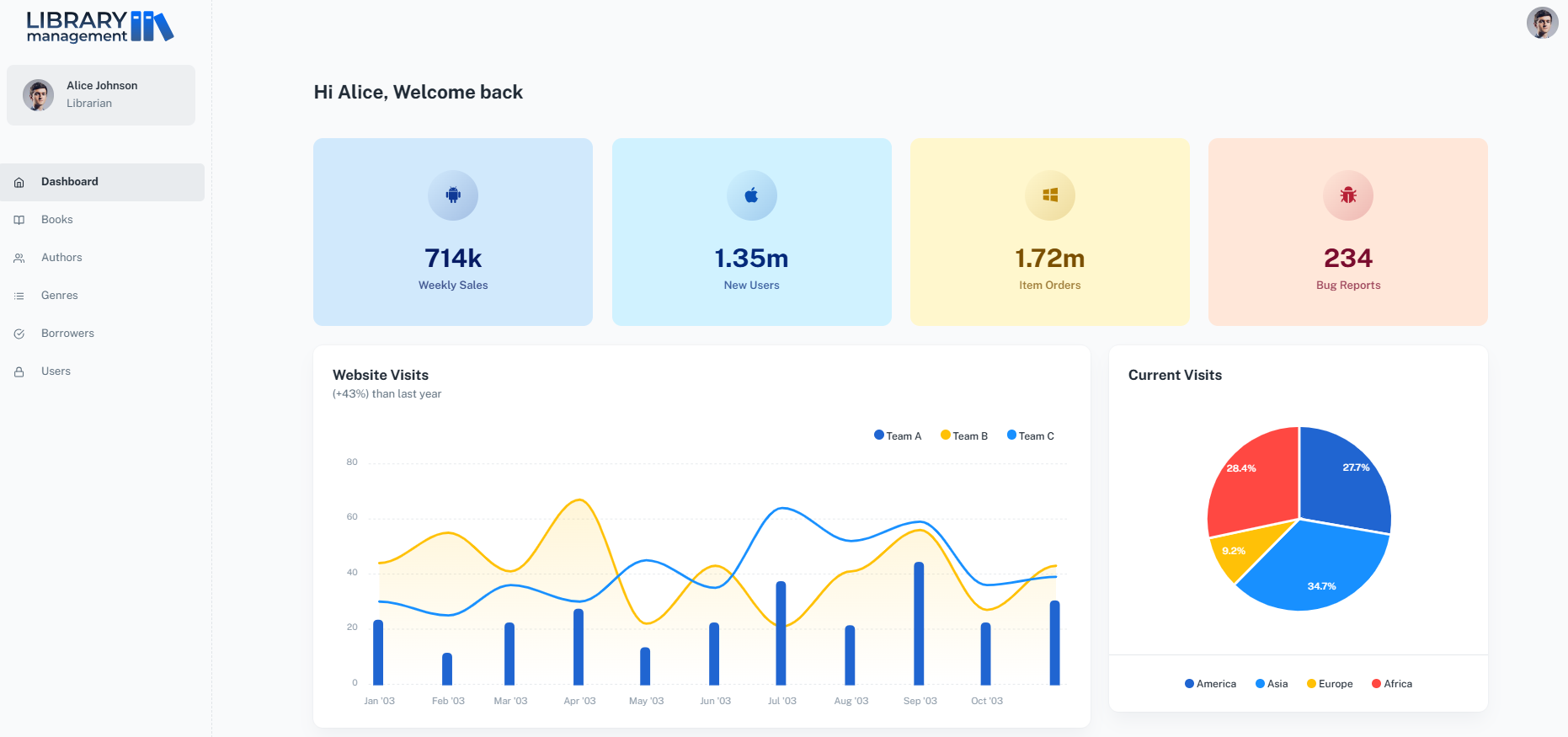Screen dimensions: 1568x737
Task: Go to the Books page
Action: click(102, 220)
